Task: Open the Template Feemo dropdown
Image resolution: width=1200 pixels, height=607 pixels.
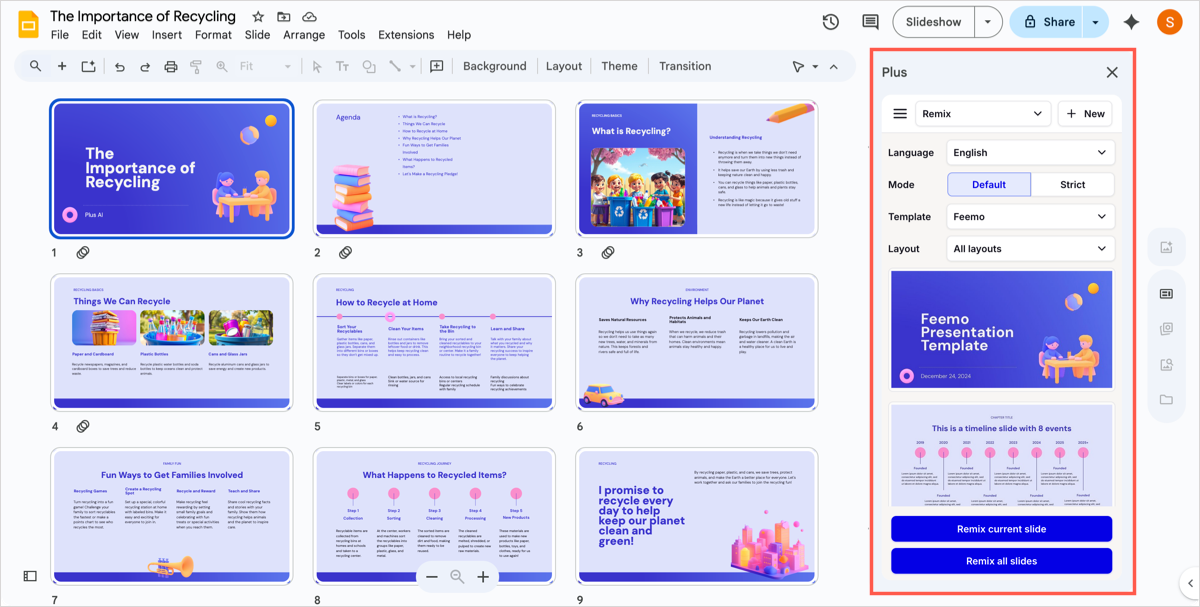Action: point(1030,216)
